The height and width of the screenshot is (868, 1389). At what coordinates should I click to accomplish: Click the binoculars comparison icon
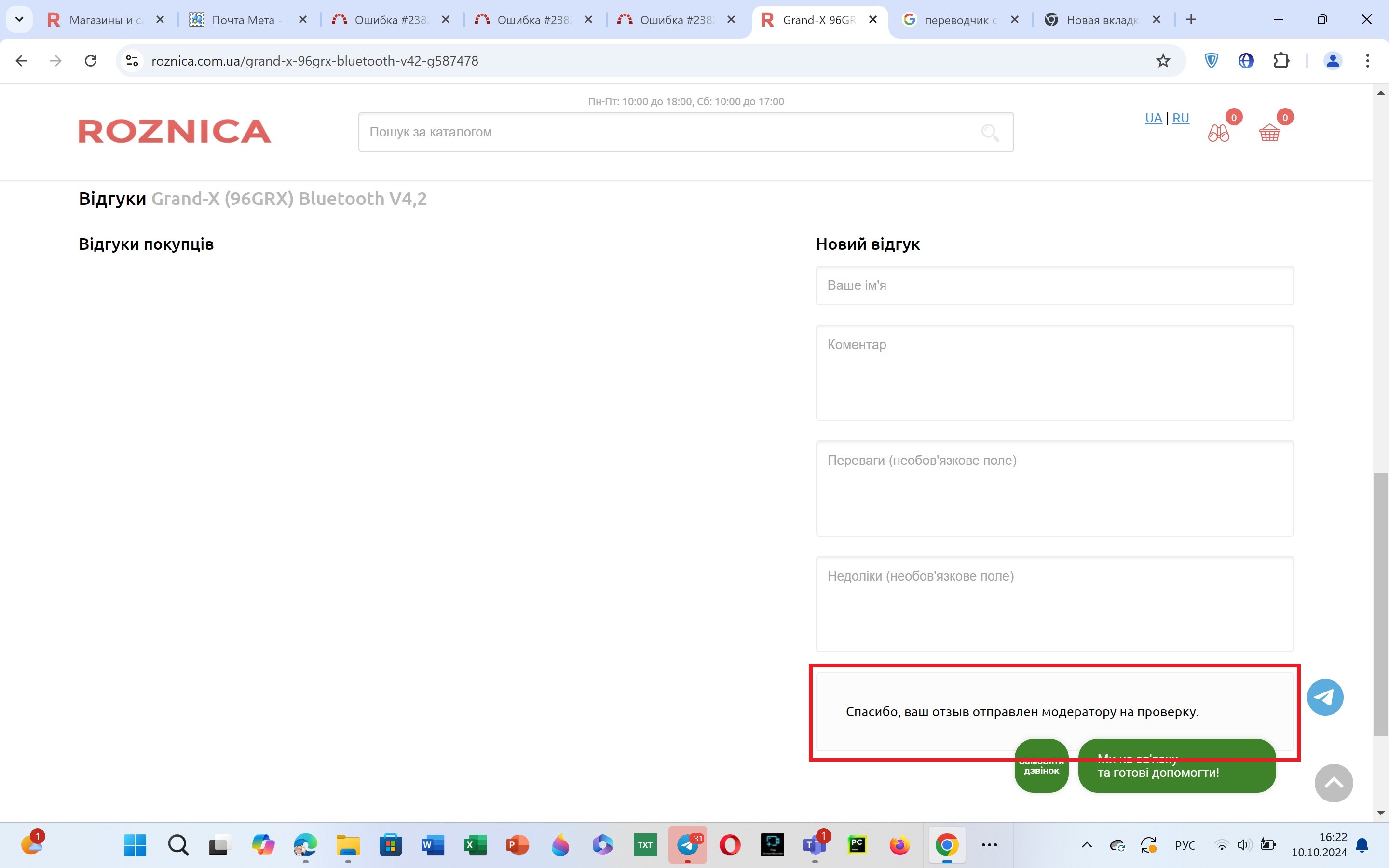click(x=1218, y=133)
